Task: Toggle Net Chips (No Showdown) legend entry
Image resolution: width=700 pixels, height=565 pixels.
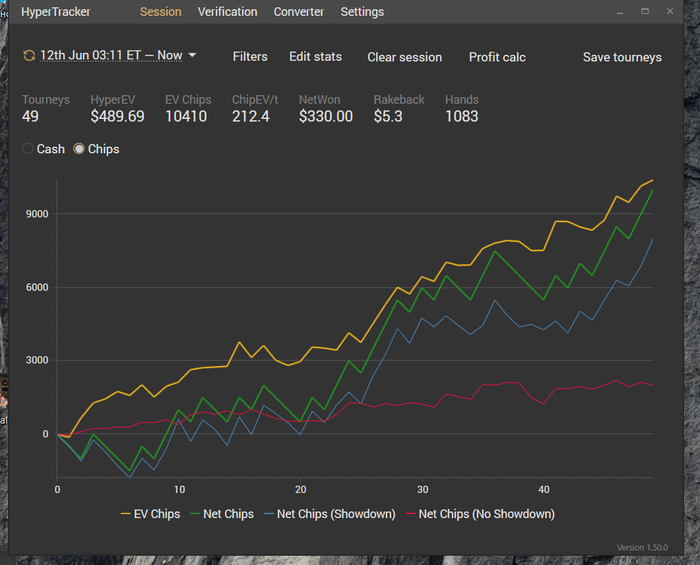Action: point(480,514)
